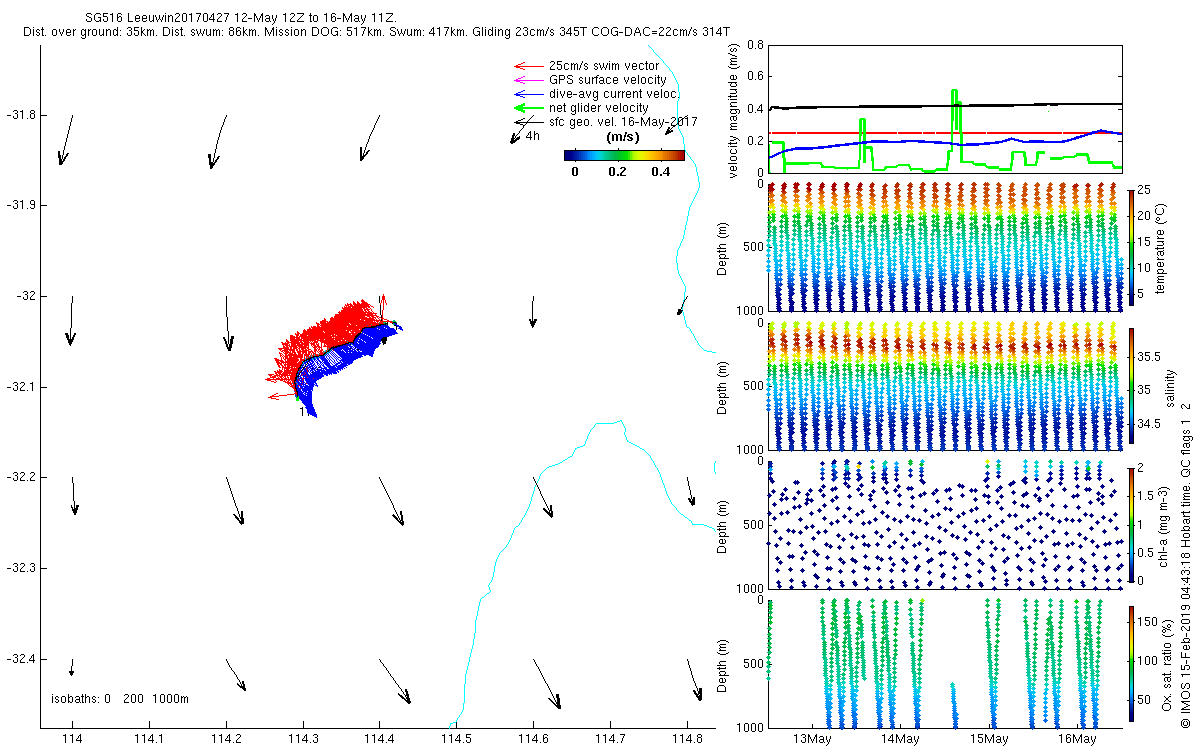Click the '4h' legend label

coord(533,135)
